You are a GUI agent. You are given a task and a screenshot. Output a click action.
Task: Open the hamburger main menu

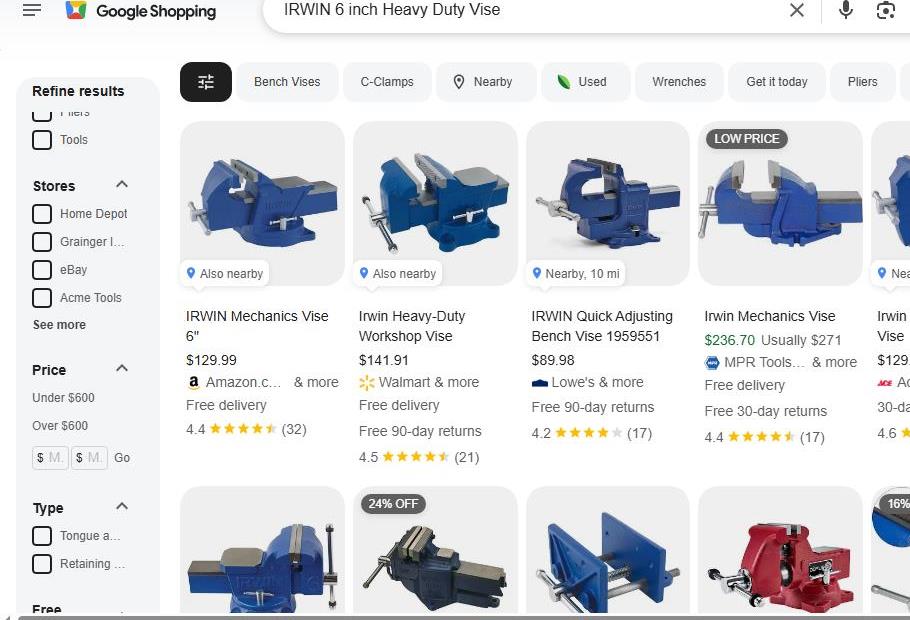pos(32,10)
